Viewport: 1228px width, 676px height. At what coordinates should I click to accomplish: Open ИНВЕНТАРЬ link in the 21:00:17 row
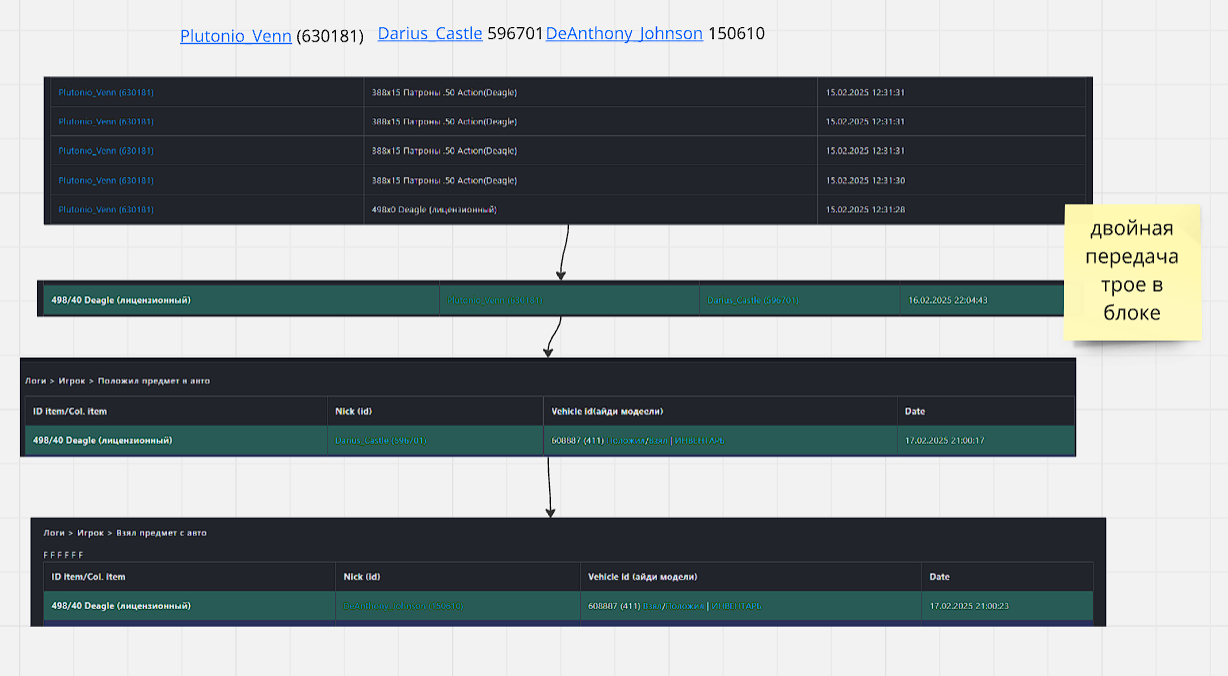click(700, 440)
